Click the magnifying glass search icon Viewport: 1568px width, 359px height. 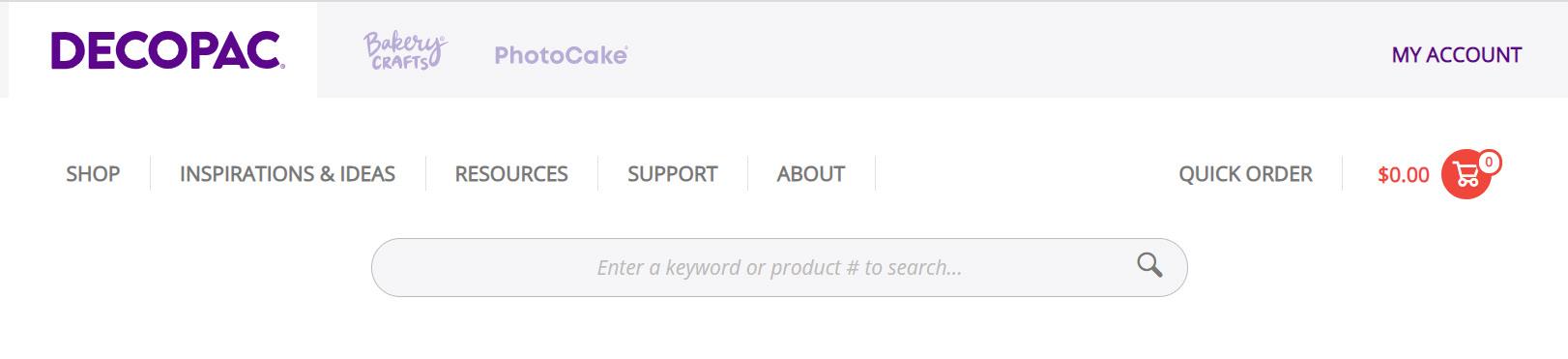click(1149, 264)
